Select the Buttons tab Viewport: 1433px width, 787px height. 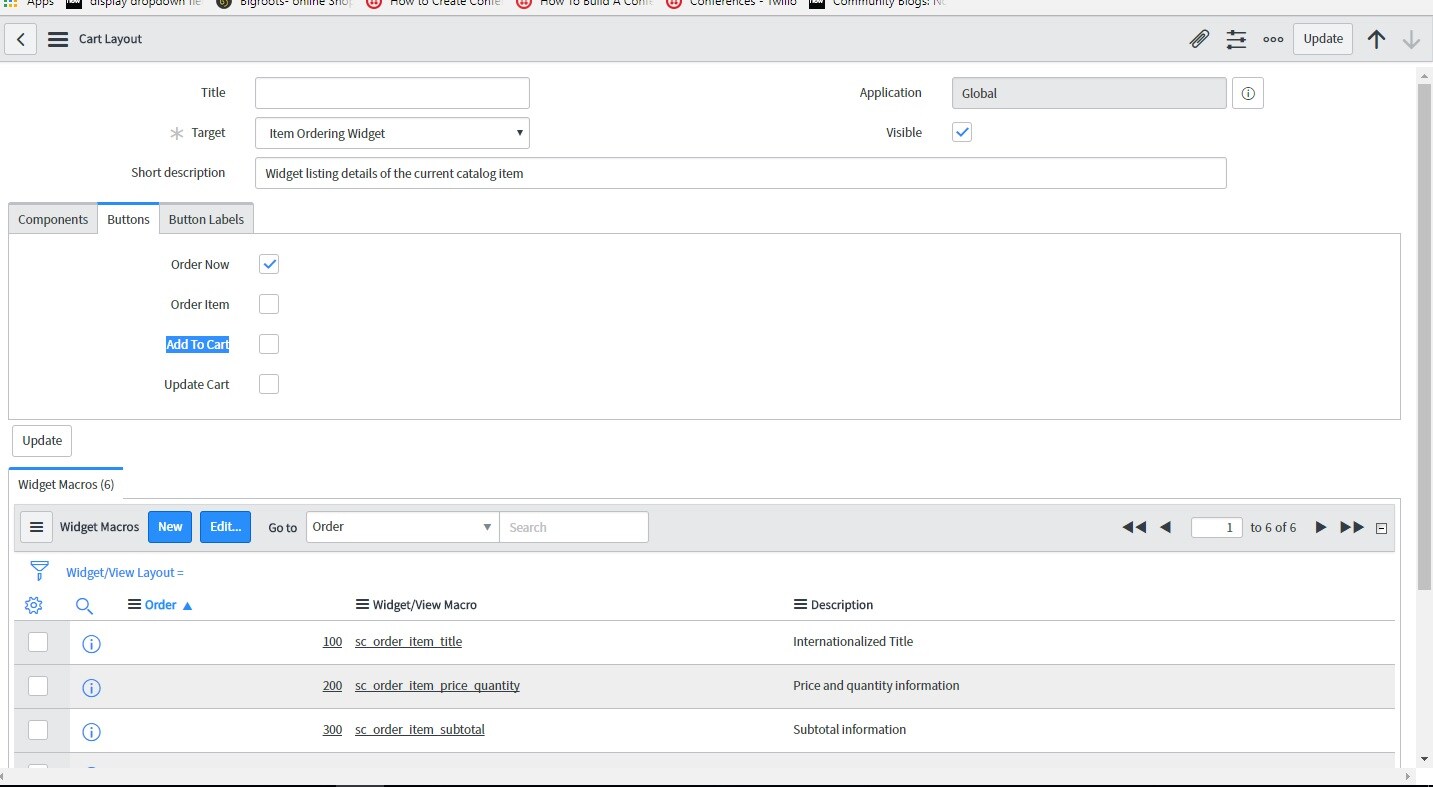(x=128, y=219)
